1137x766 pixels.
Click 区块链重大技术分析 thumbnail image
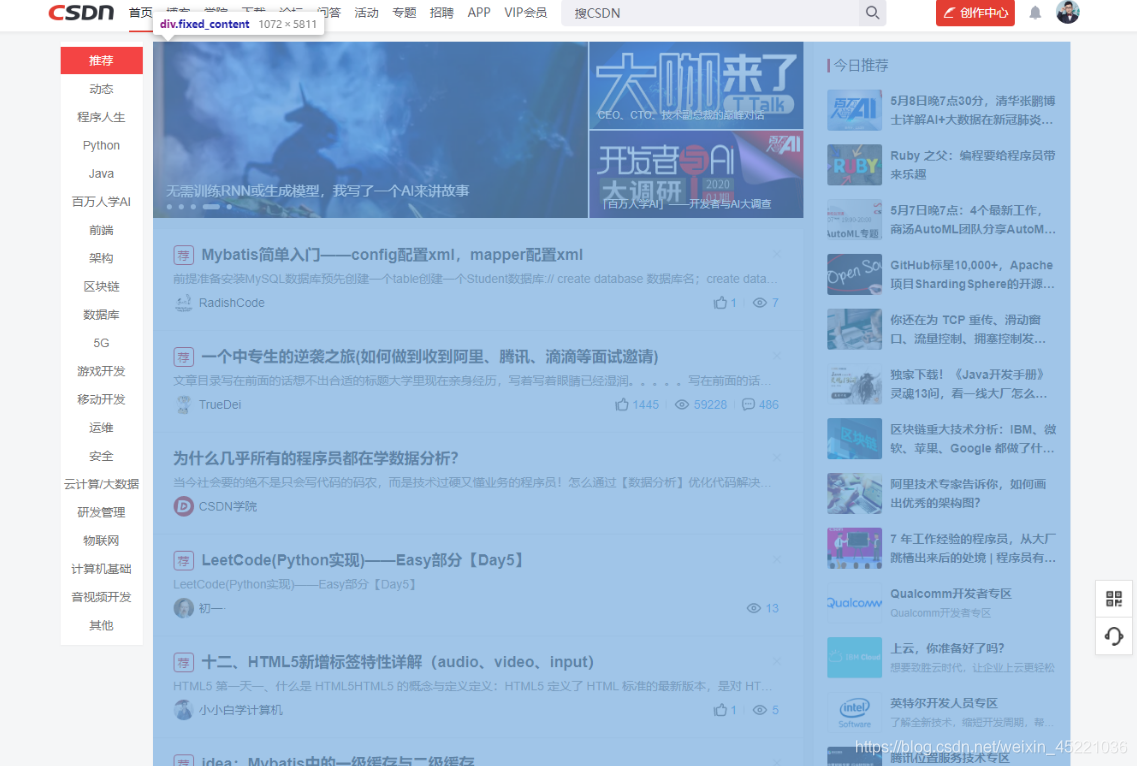(x=854, y=438)
